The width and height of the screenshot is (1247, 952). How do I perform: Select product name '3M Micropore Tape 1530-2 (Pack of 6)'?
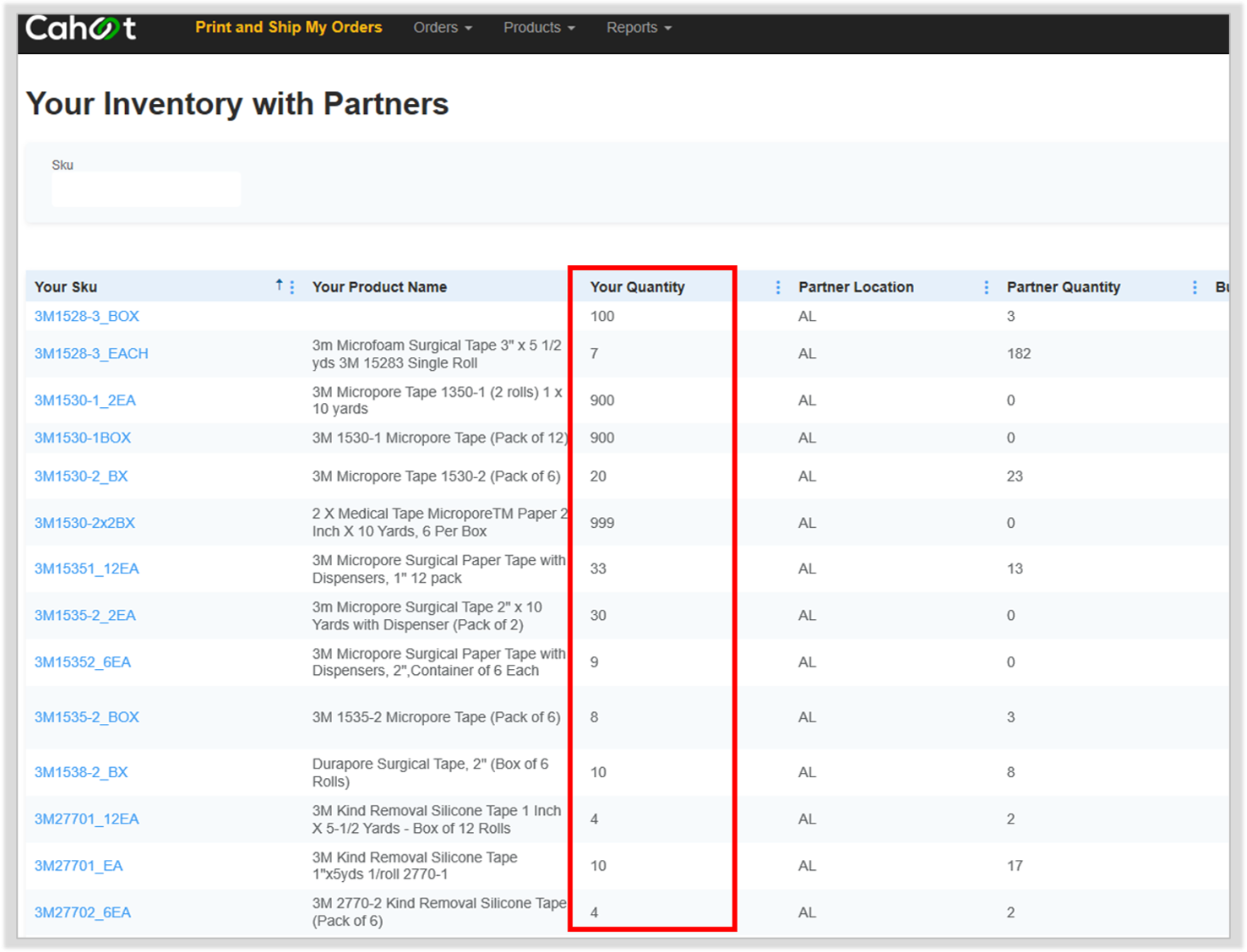click(x=436, y=476)
